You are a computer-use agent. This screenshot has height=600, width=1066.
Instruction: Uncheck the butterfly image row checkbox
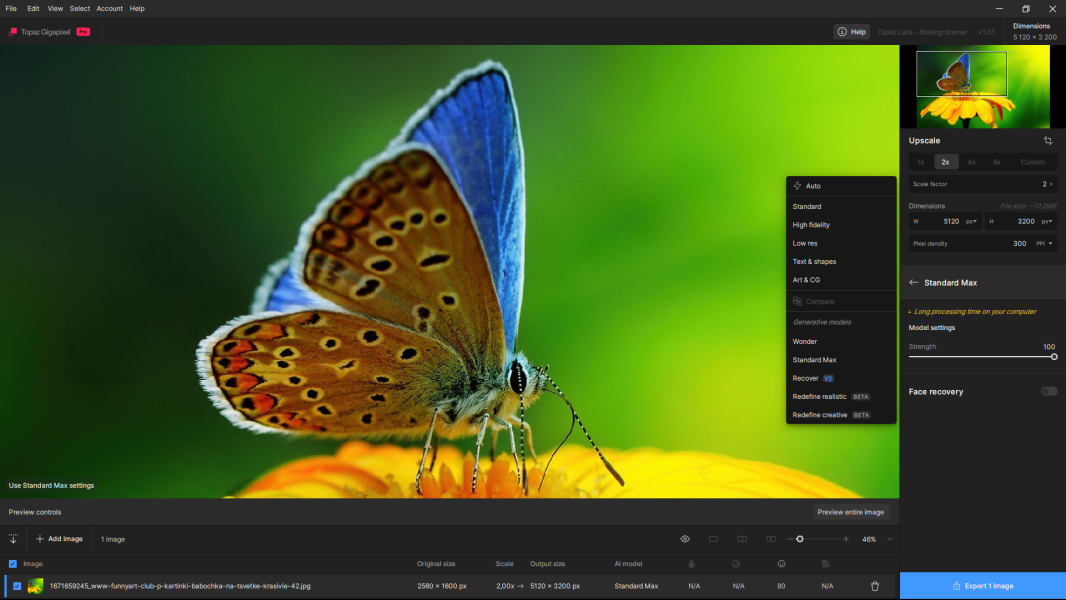click(x=17, y=586)
